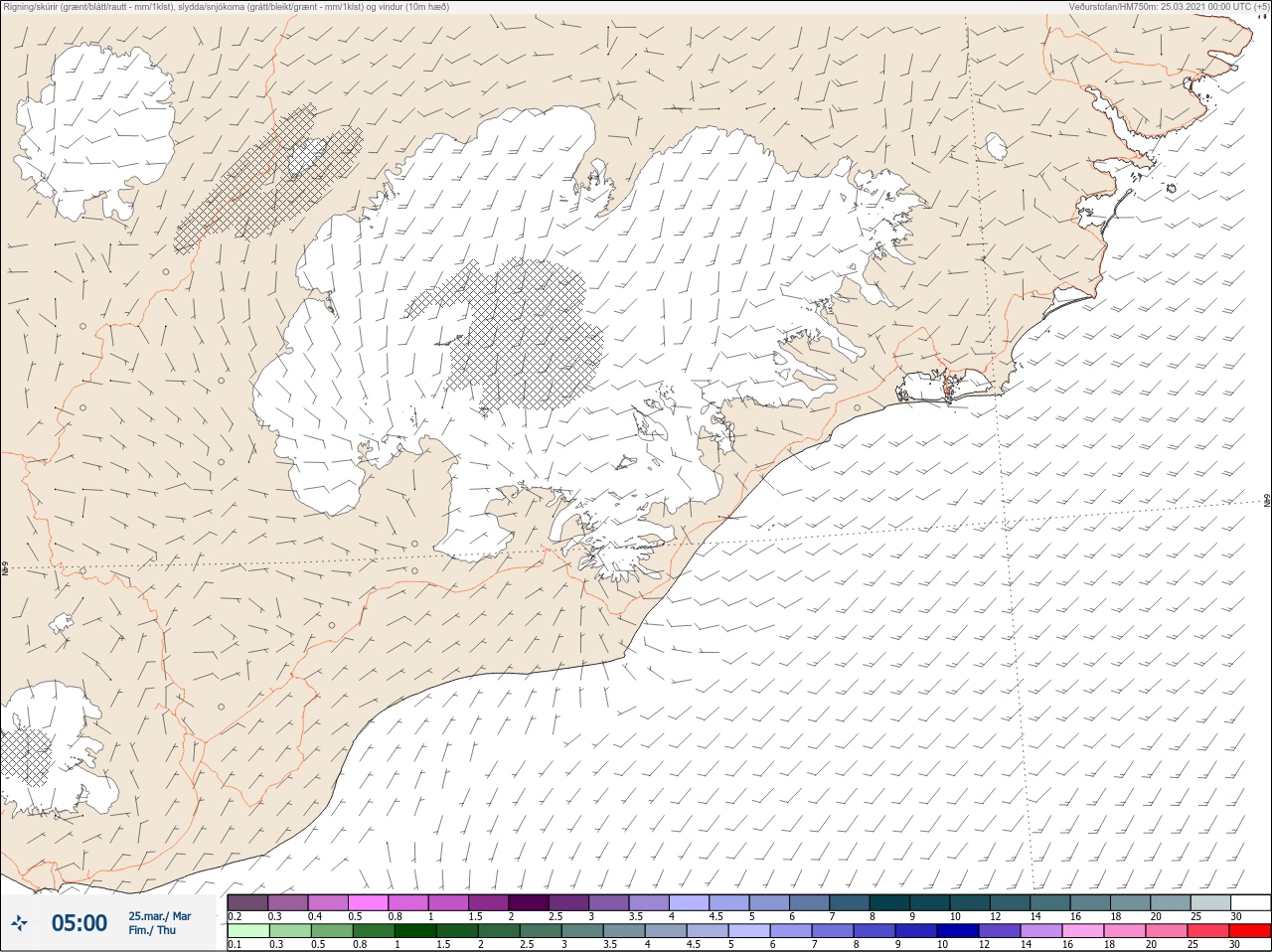The height and width of the screenshot is (952, 1272).
Task: Select the bottom-row swatch between 25 and 30
Action: [1208, 931]
